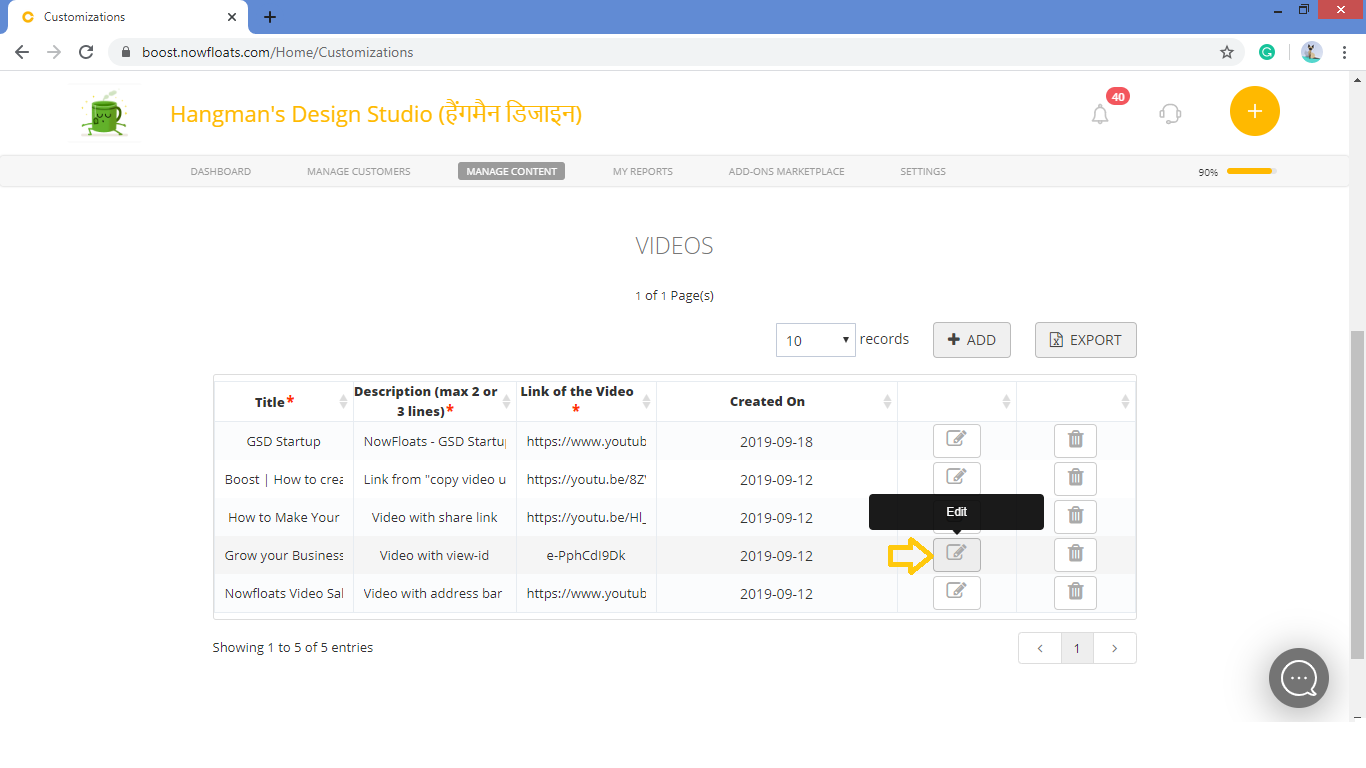Delete the 'Nowfloats Video Sal' video
This screenshot has width=1366, height=768.
[x=1075, y=593]
